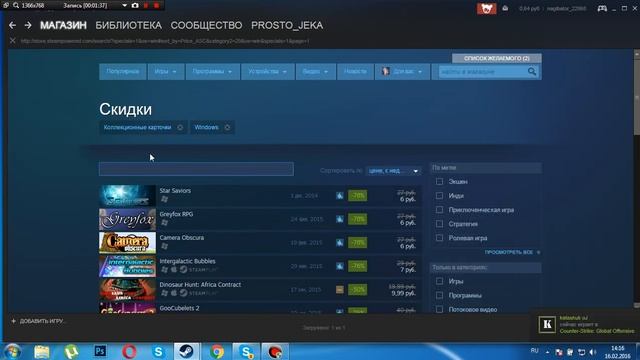Viewport: 640px width, 360px height.
Task: Check the Потоковое видео filter
Action: click(439, 309)
